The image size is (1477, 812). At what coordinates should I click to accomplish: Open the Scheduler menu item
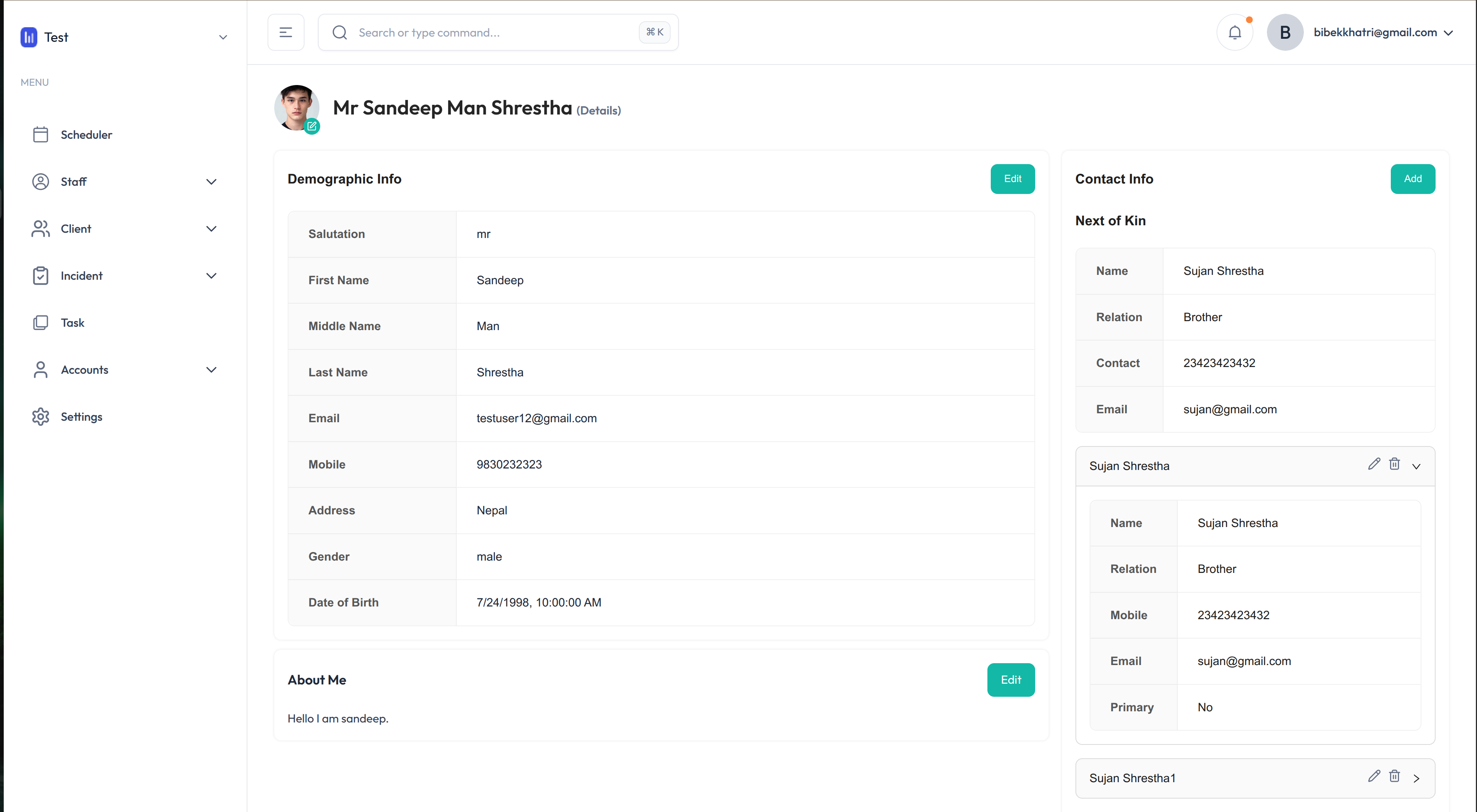pyautogui.click(x=86, y=135)
